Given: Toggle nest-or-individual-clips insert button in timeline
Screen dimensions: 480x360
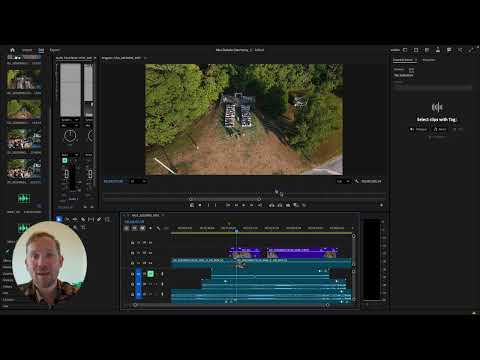Looking at the screenshot, I should pyautogui.click(x=127, y=228).
